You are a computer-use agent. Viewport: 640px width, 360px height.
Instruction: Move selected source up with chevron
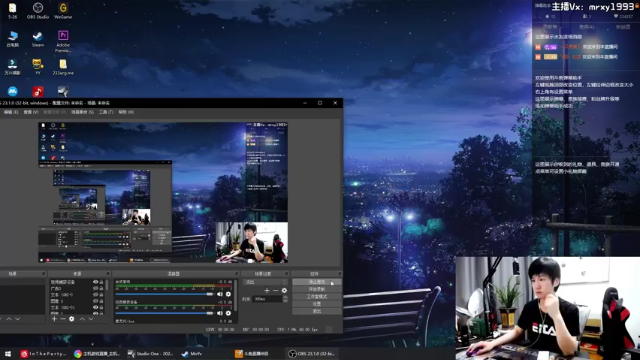[82, 319]
